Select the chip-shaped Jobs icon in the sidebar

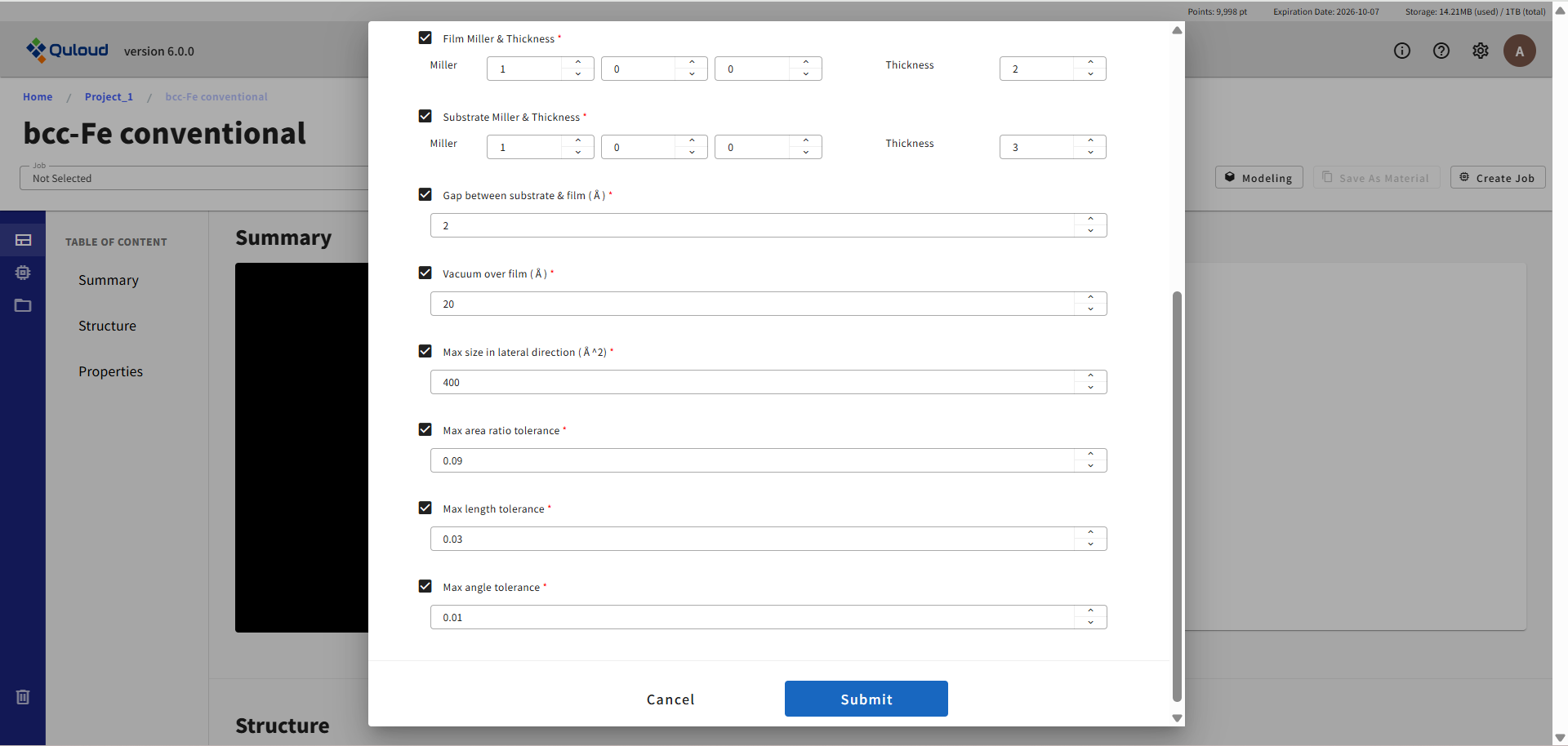(x=23, y=272)
